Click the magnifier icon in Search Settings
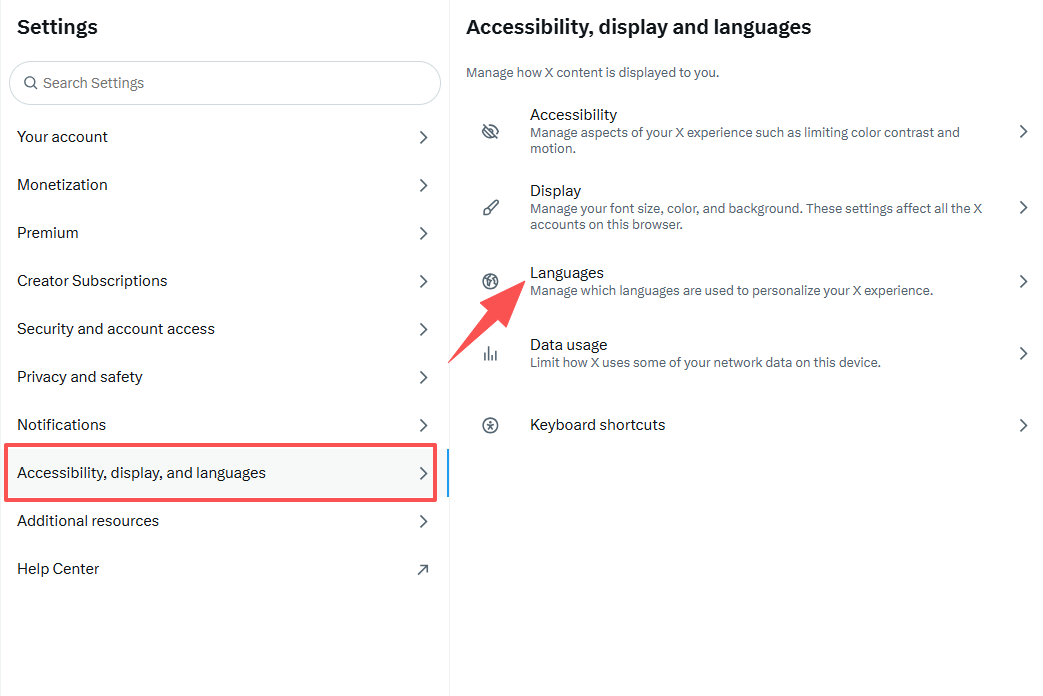This screenshot has width=1043, height=696. pyautogui.click(x=31, y=83)
